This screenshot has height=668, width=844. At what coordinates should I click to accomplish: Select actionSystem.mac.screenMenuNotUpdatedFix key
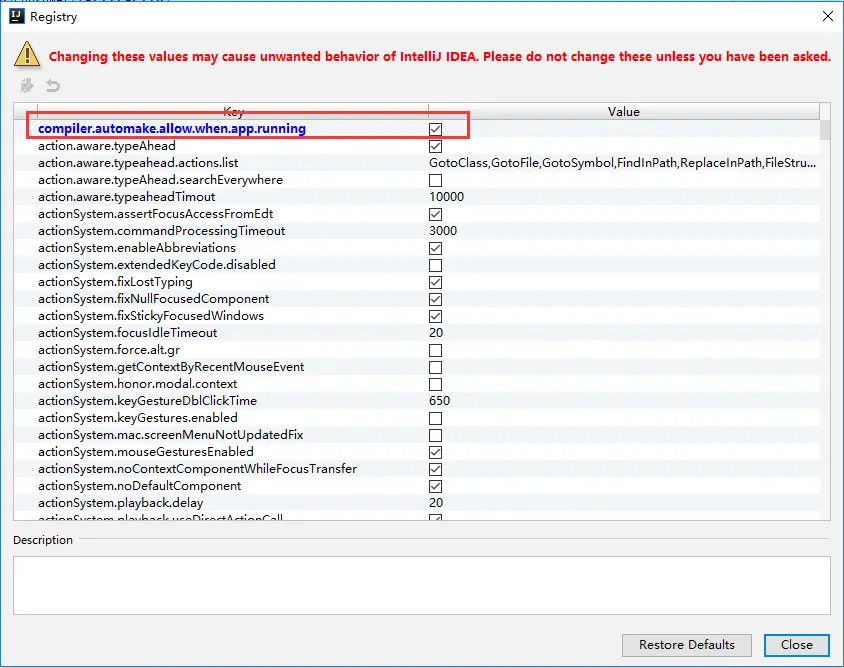click(x=171, y=434)
